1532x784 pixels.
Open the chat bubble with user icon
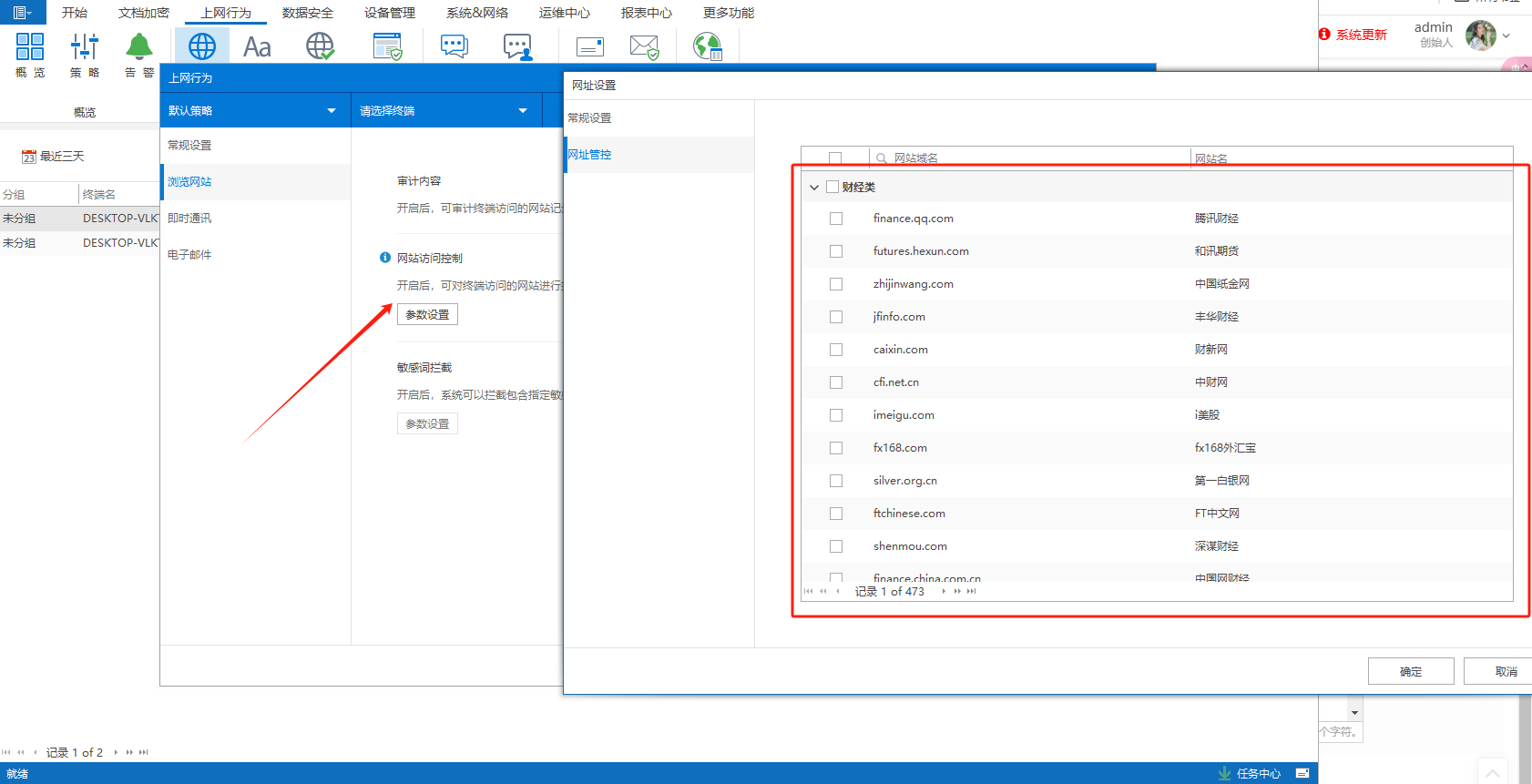coord(517,46)
